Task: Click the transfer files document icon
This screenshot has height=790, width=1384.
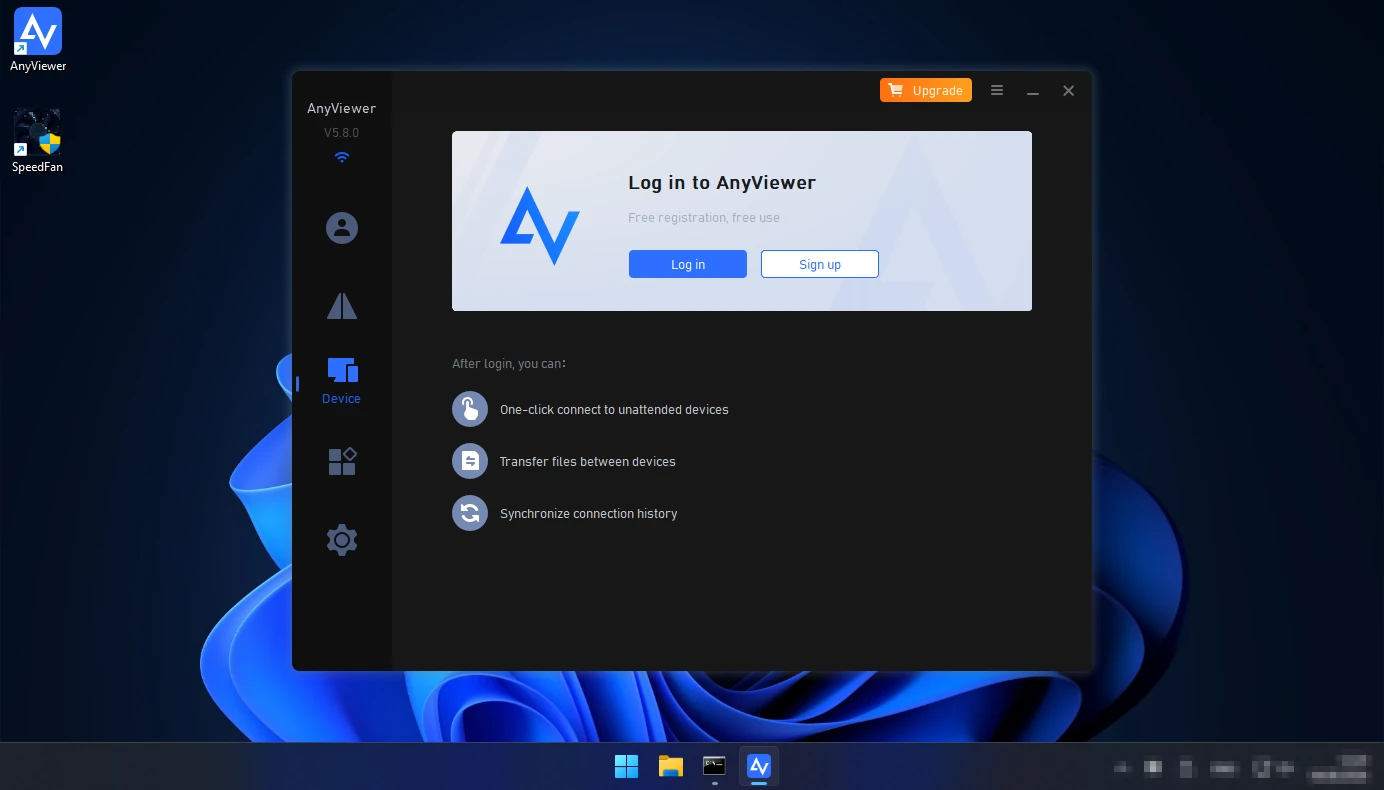Action: point(470,461)
